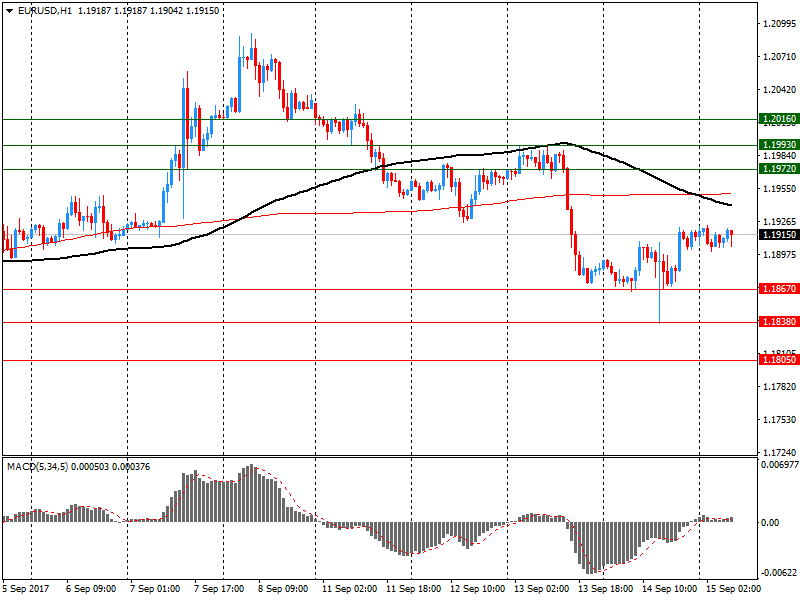Click the 14 Sep 10:00 time axis label
This screenshot has height=600, width=800.
tap(669, 589)
